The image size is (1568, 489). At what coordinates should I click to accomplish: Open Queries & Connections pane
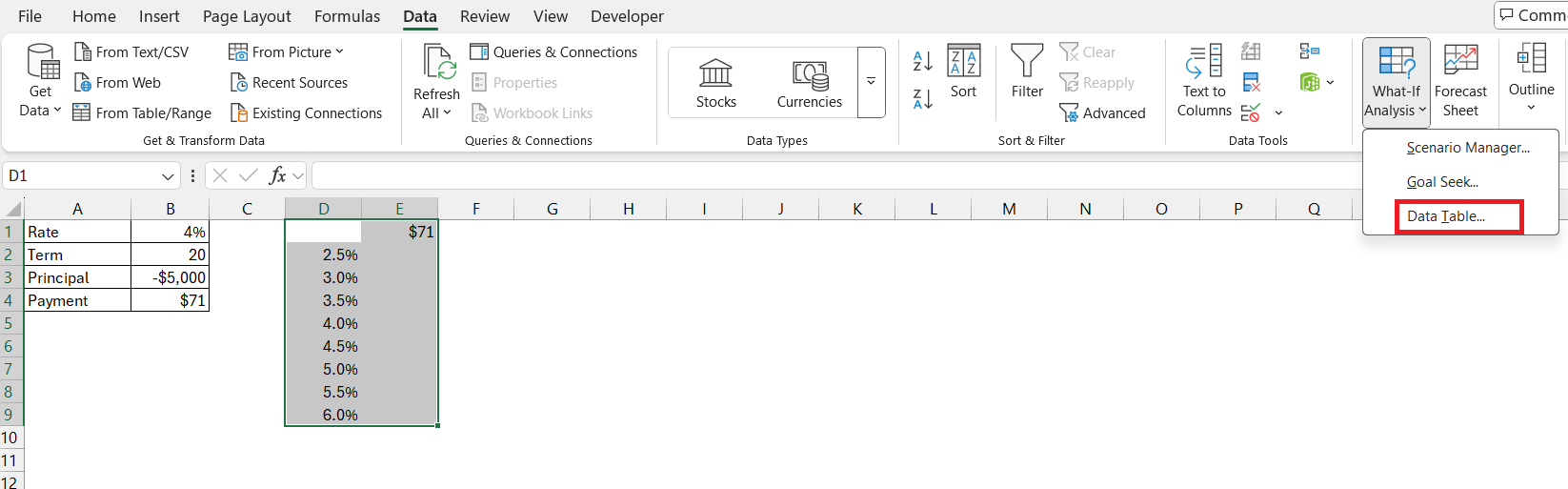[x=553, y=52]
